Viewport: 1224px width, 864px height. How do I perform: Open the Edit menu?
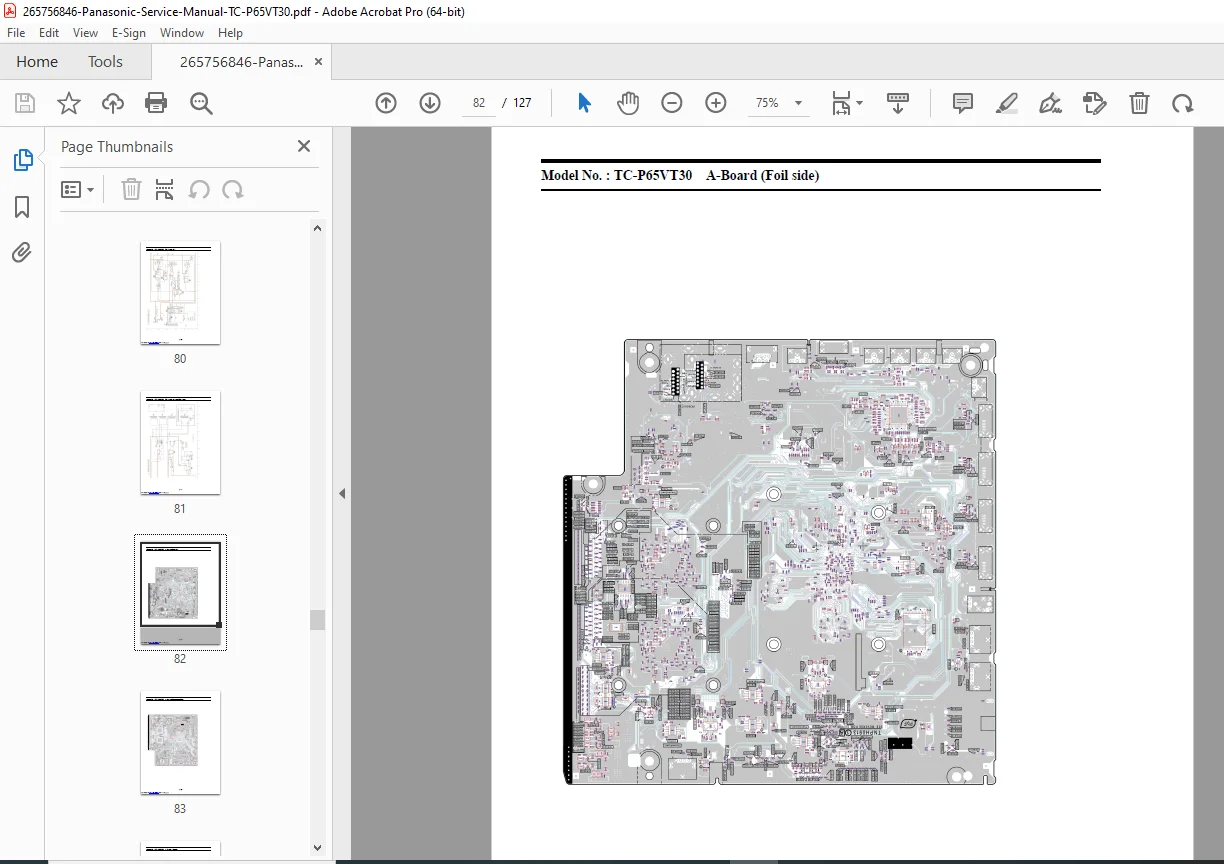[50, 33]
